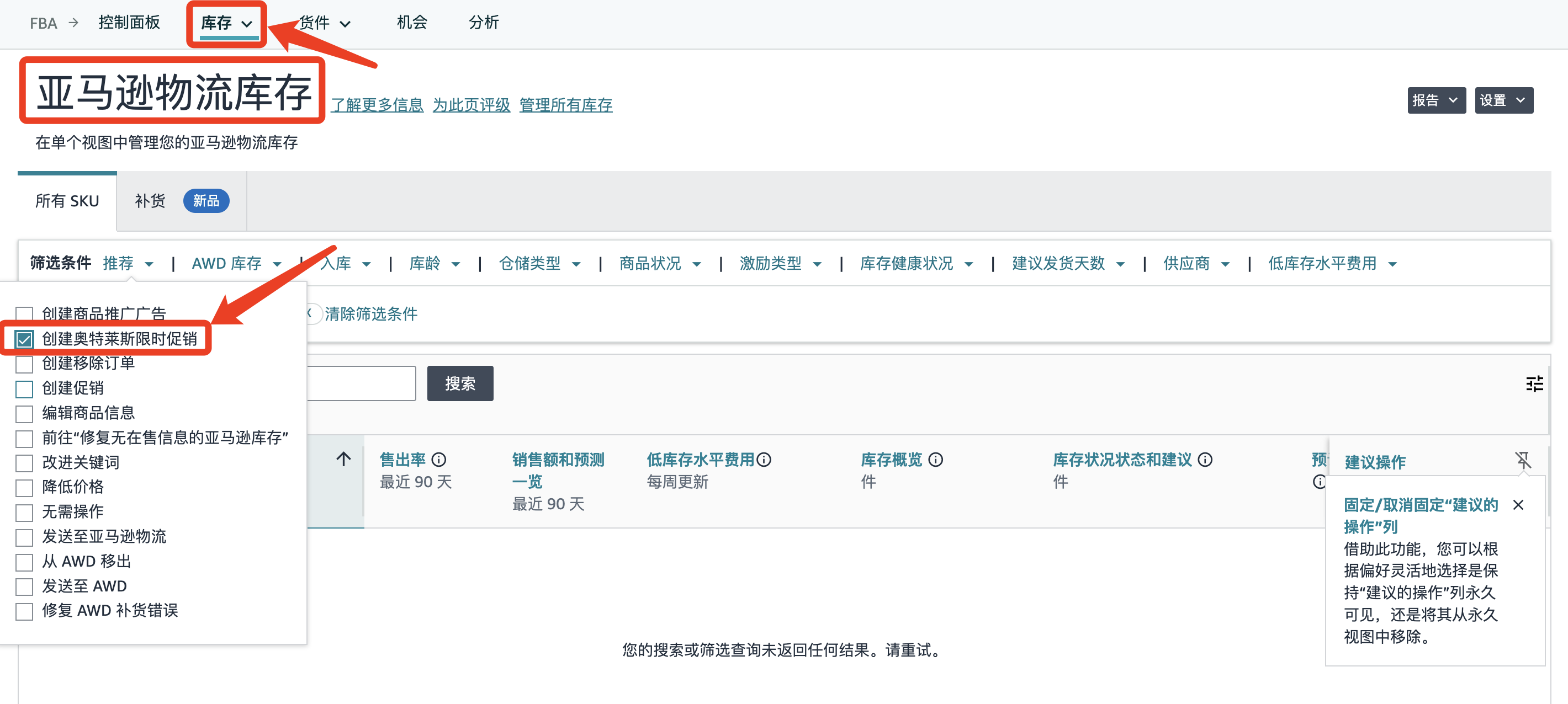Open 机会 in top navigation
The height and width of the screenshot is (704, 1568).
[x=412, y=23]
